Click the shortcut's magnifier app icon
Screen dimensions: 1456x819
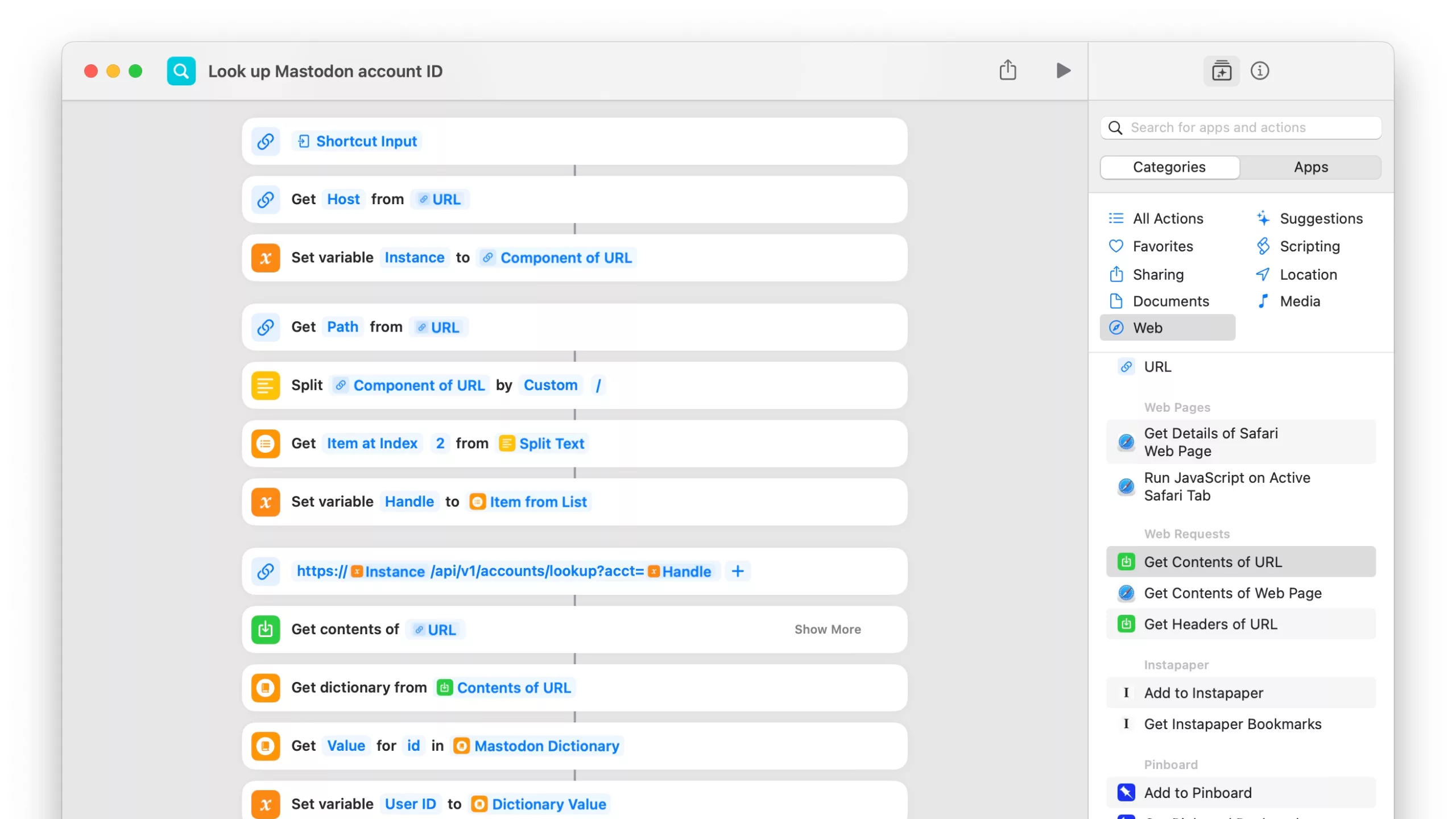pyautogui.click(x=181, y=71)
